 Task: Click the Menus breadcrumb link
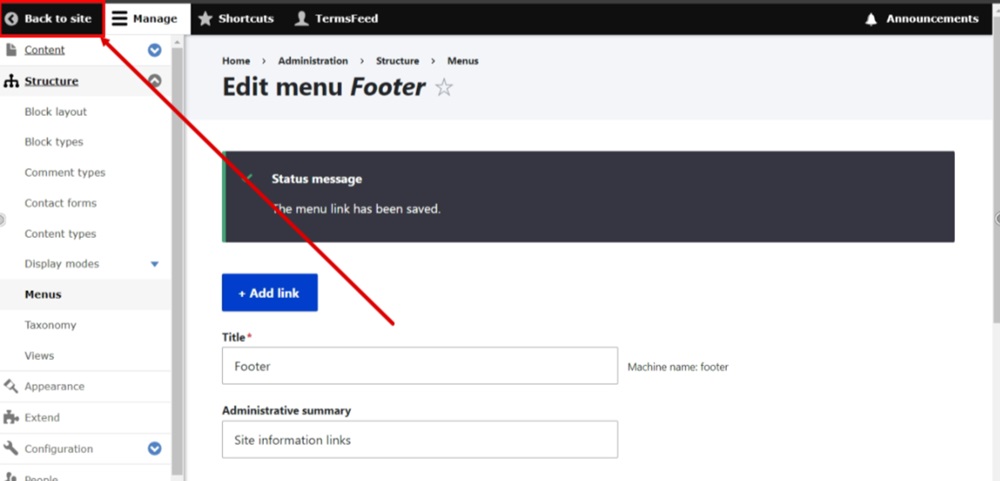pyautogui.click(x=462, y=61)
